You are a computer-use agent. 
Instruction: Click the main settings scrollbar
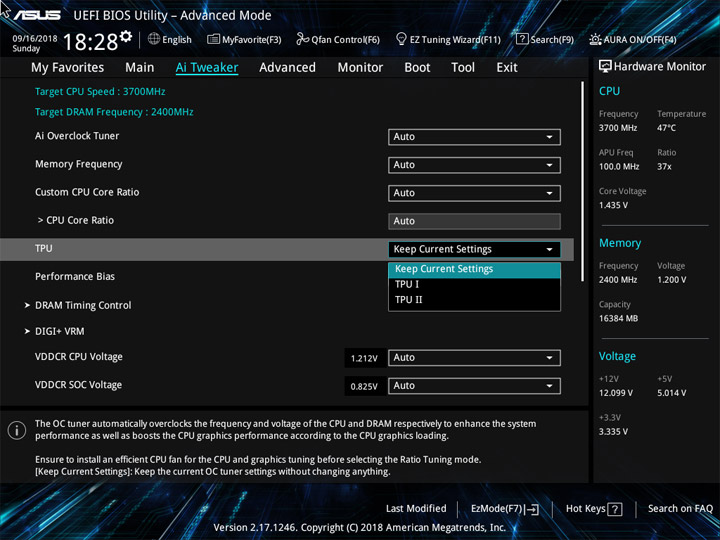pos(583,181)
